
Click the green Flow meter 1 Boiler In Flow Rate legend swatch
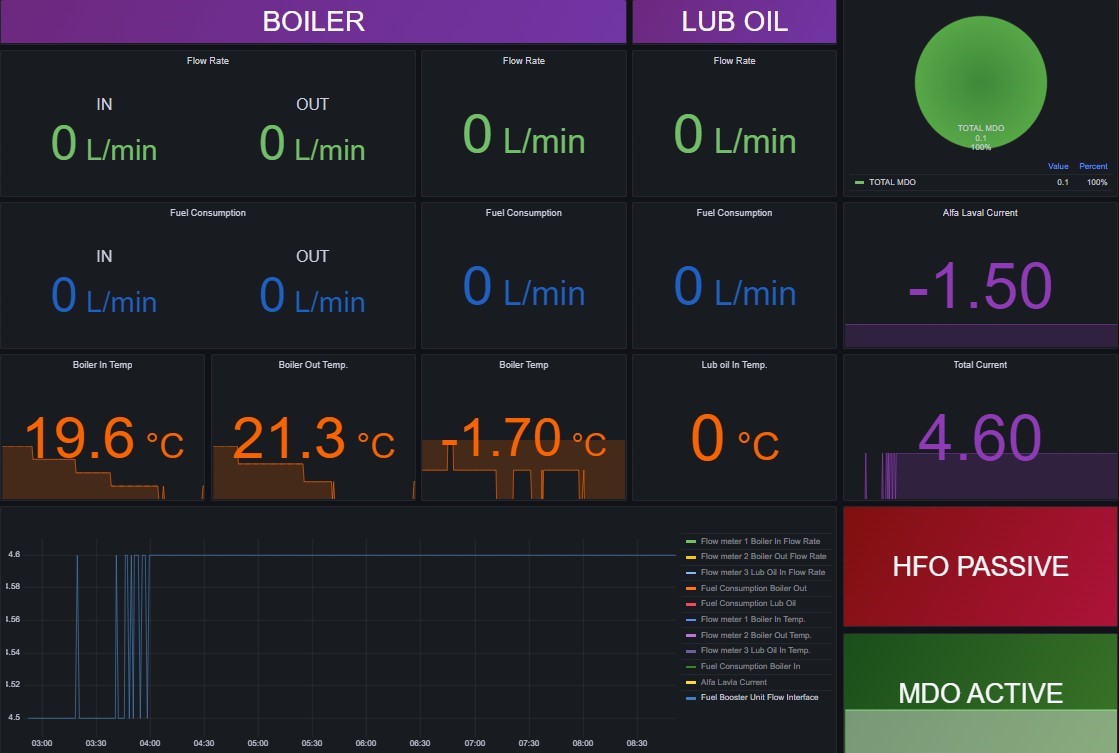point(690,541)
